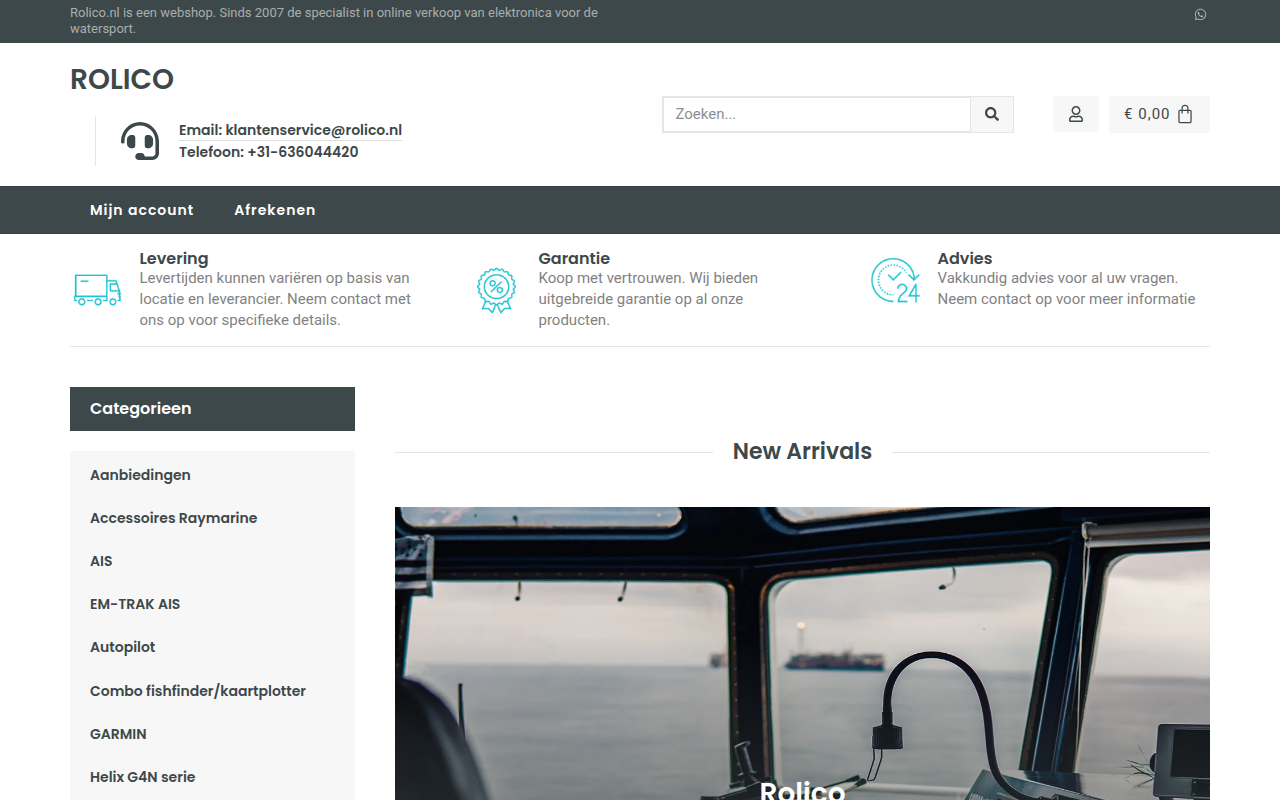Go to Afrekenen menu item
1280x800 pixels.
tap(275, 210)
